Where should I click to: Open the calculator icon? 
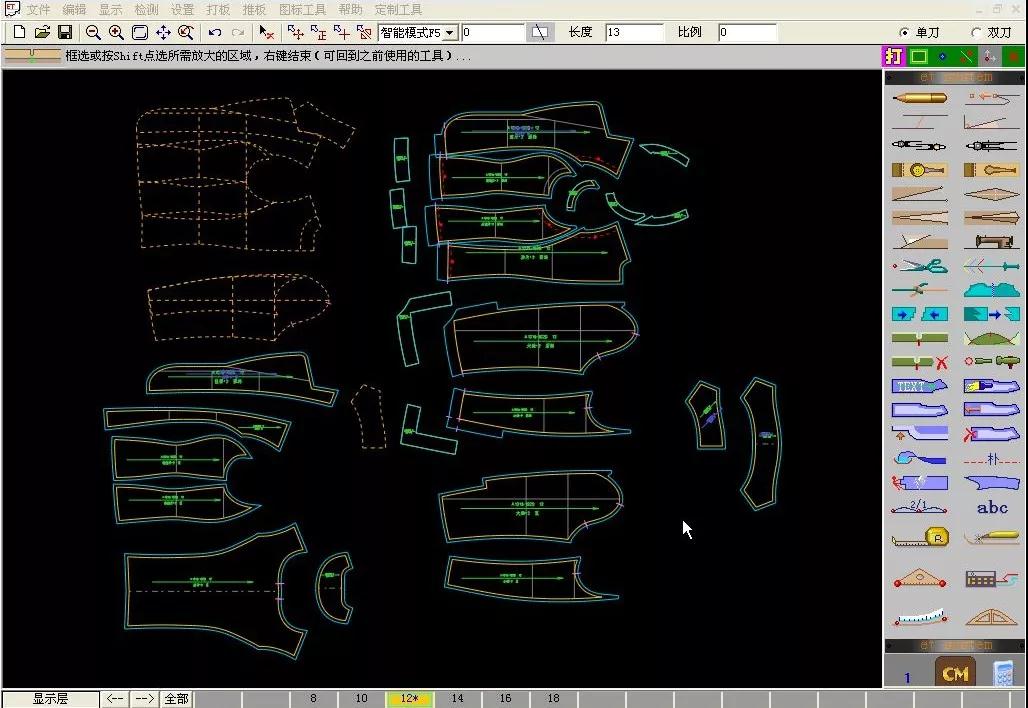click(1003, 673)
